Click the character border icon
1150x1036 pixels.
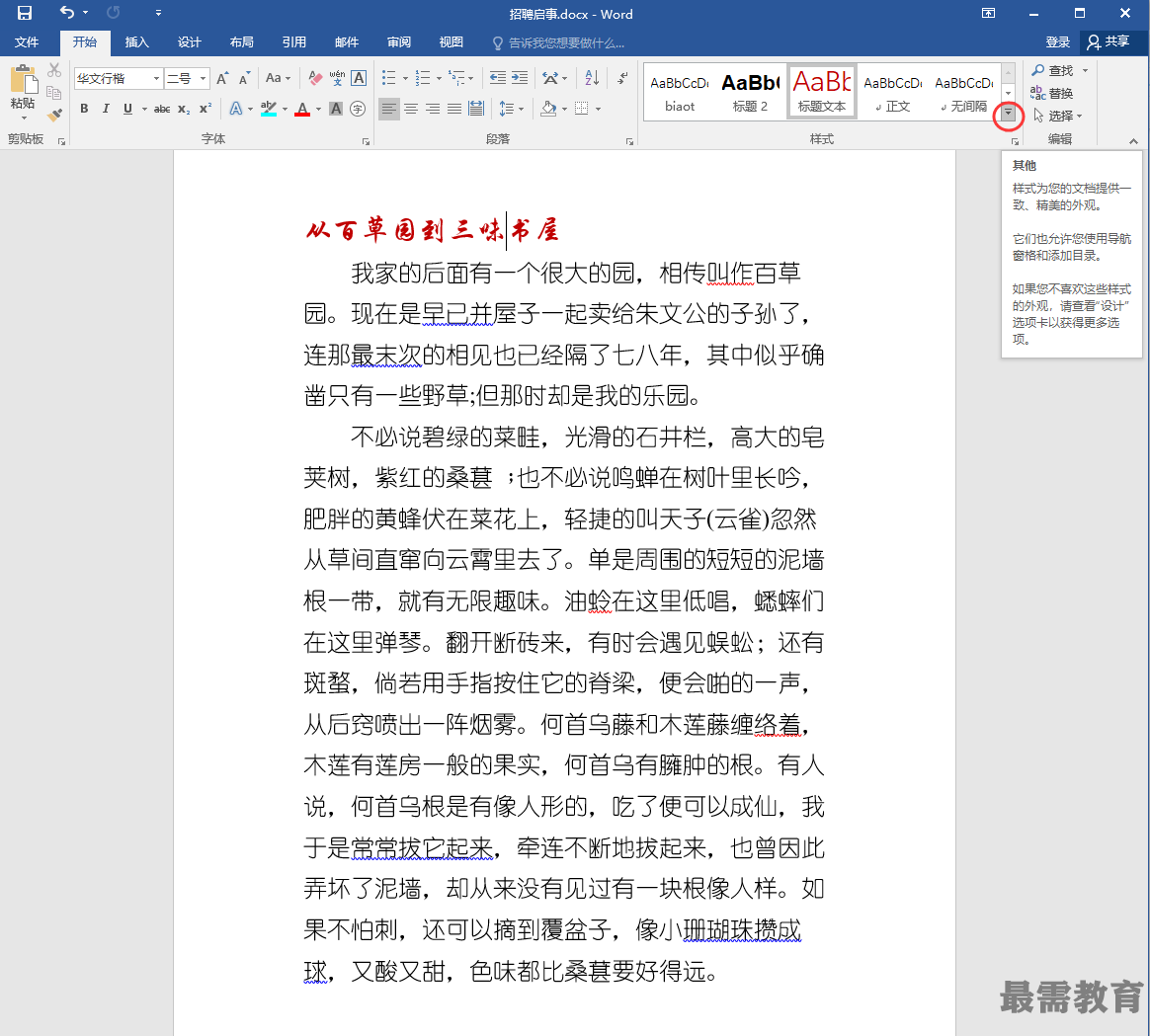[x=359, y=78]
